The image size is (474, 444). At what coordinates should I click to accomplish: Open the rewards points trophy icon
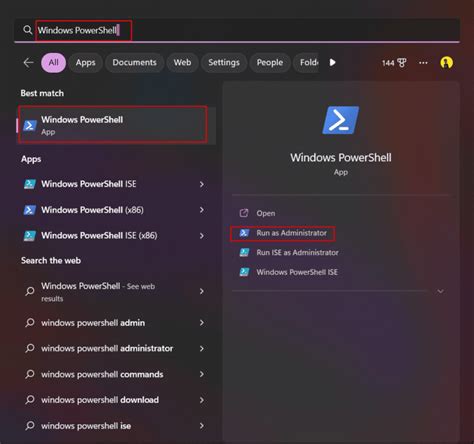pos(402,63)
